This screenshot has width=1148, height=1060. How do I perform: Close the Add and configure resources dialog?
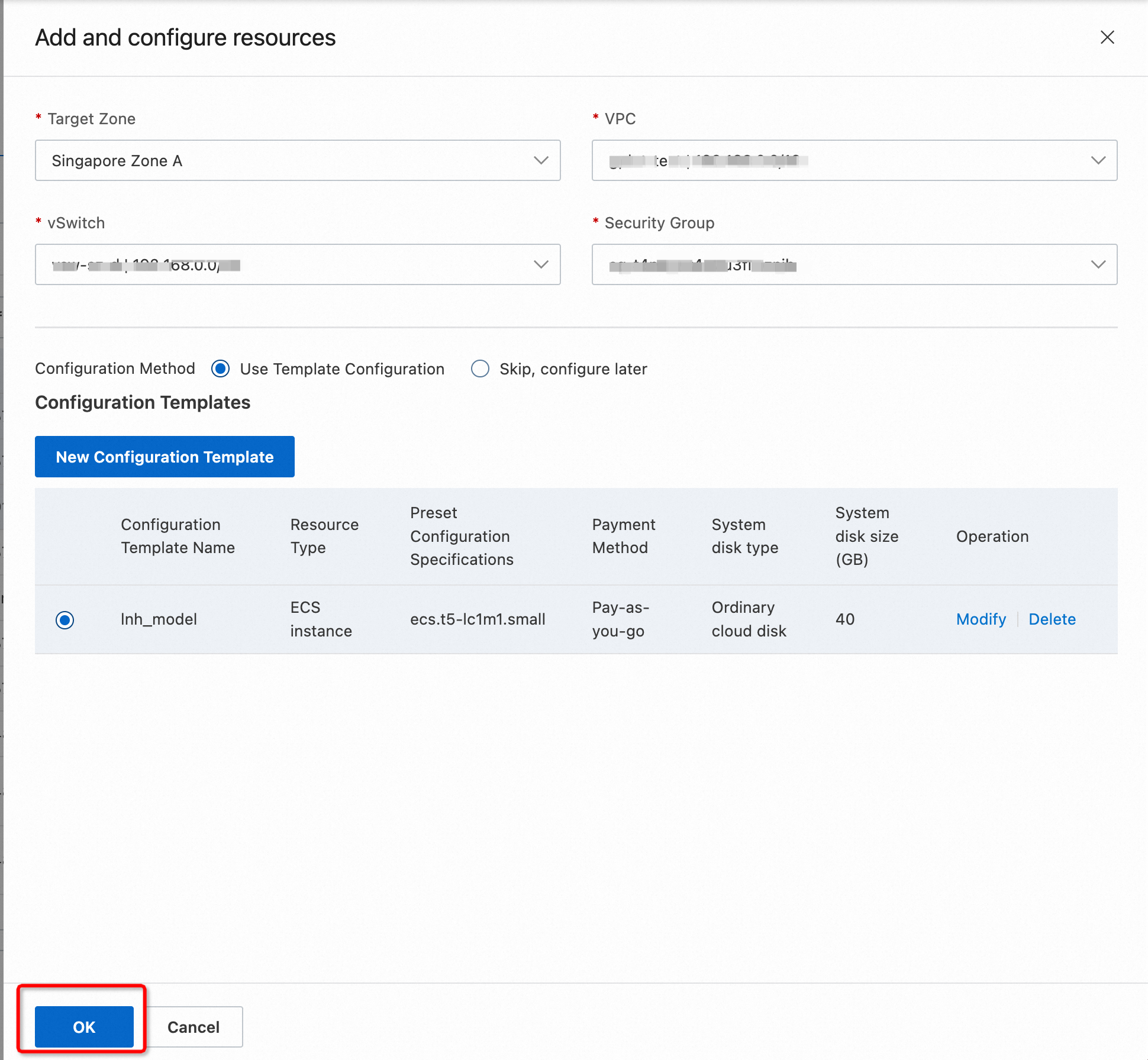click(x=1107, y=37)
